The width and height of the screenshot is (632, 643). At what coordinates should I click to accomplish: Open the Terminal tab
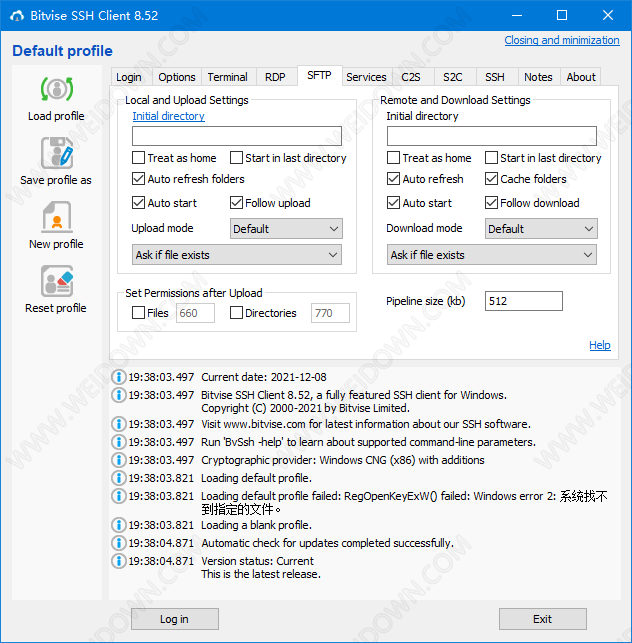pyautogui.click(x=228, y=77)
